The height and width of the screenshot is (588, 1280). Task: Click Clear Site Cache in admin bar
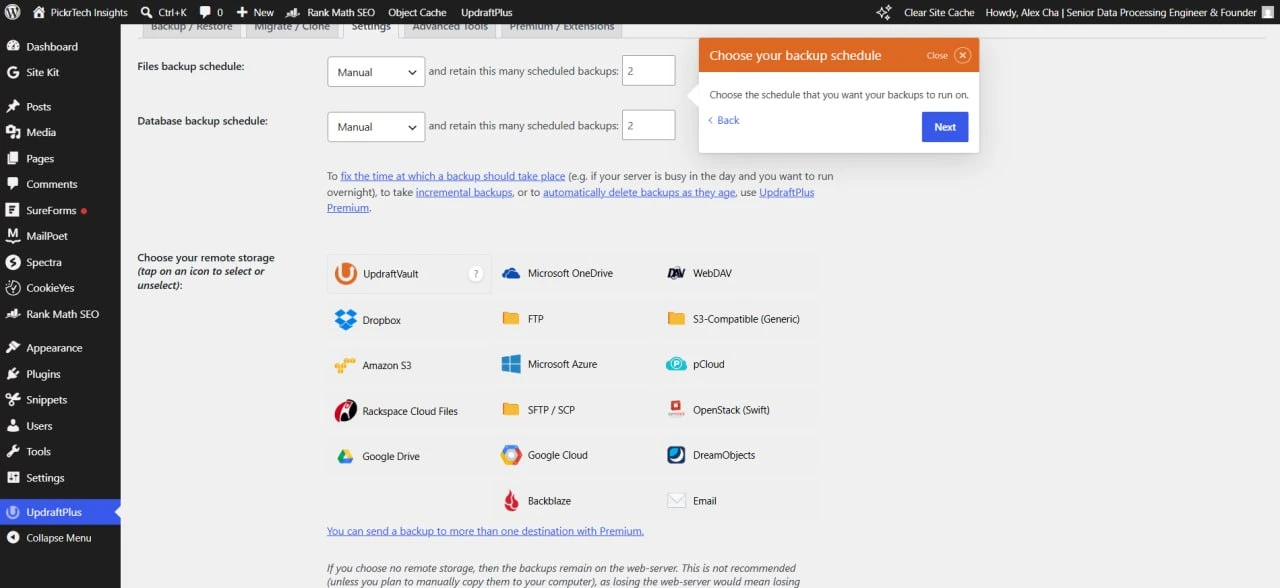(x=938, y=12)
